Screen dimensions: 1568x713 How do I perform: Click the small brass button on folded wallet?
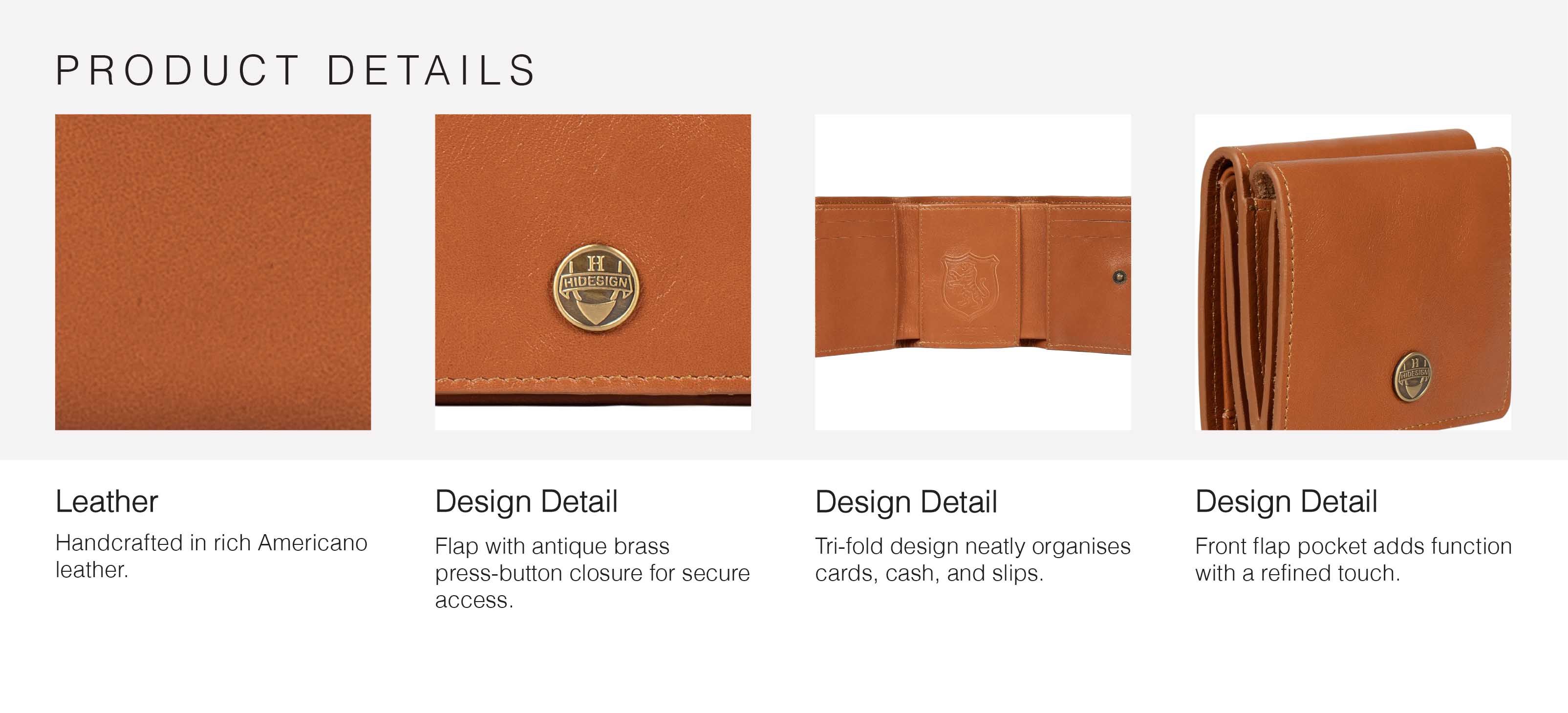pyautogui.click(x=1413, y=377)
